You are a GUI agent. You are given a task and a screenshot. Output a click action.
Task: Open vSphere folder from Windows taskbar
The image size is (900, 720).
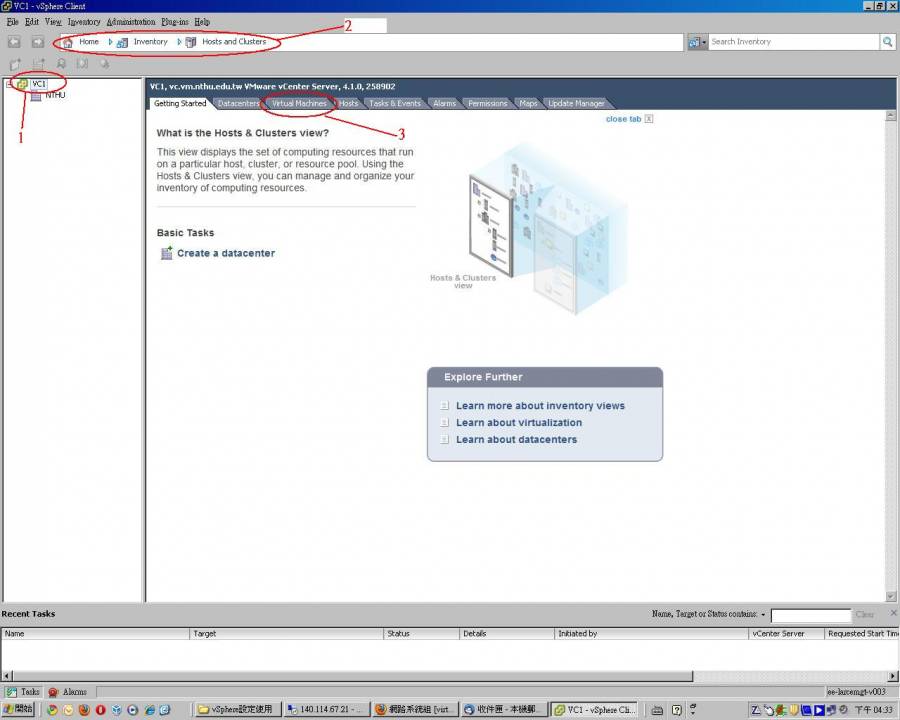(x=235, y=709)
